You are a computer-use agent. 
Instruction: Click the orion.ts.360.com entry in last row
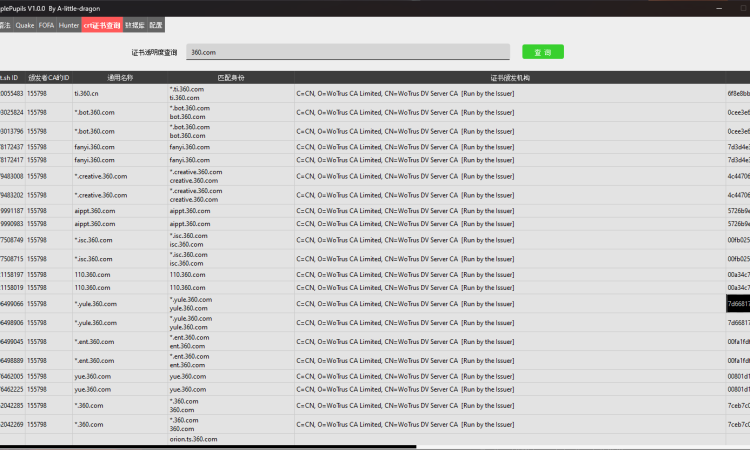(193, 439)
